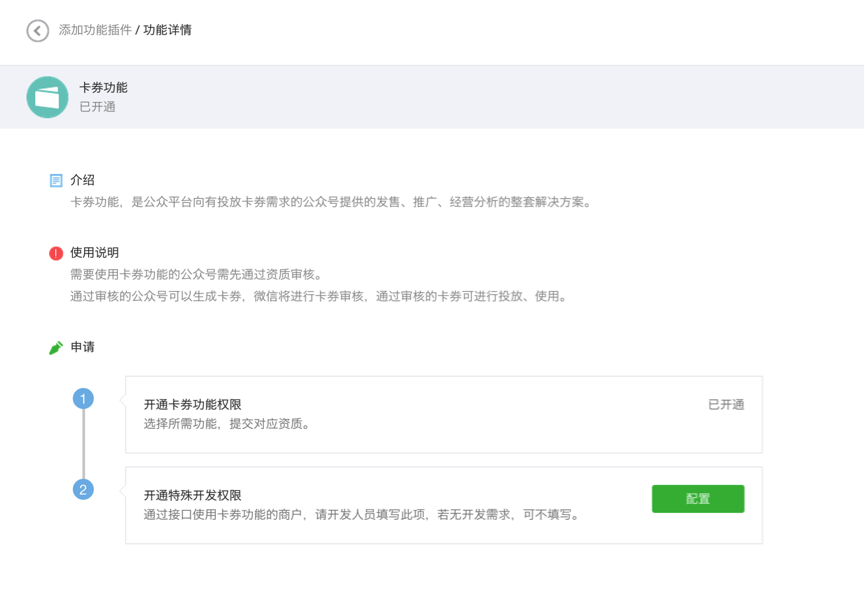Click the green 配置 button
Image resolution: width=865 pixels, height=590 pixels.
(698, 499)
